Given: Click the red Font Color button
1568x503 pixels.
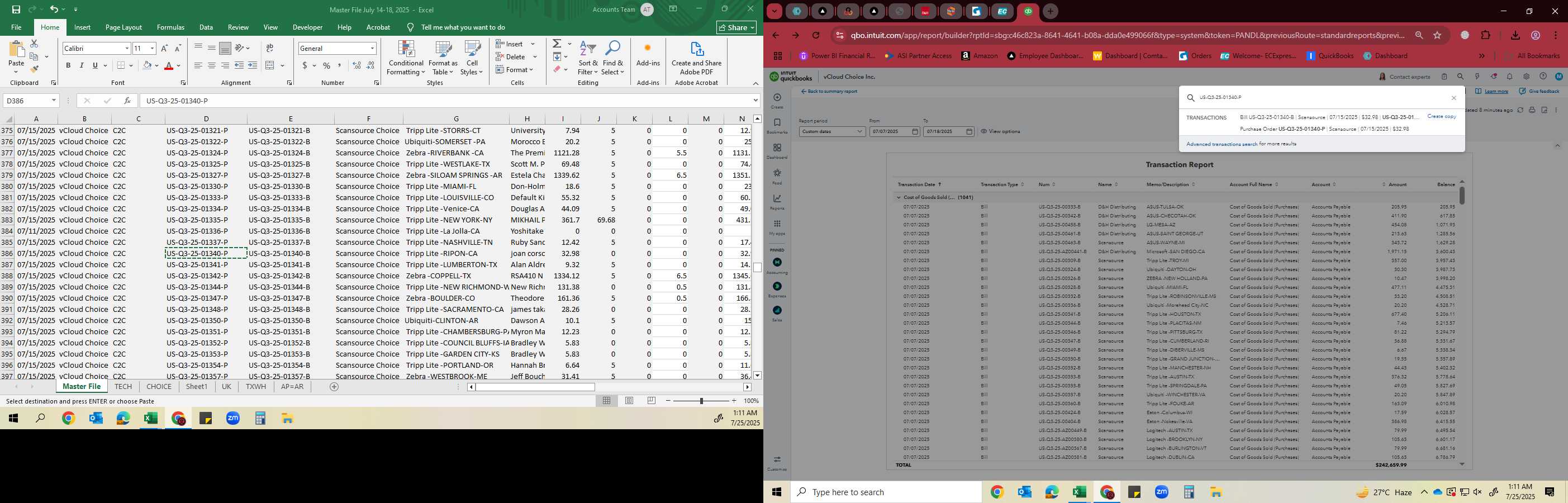Looking at the screenshot, I should point(169,65).
